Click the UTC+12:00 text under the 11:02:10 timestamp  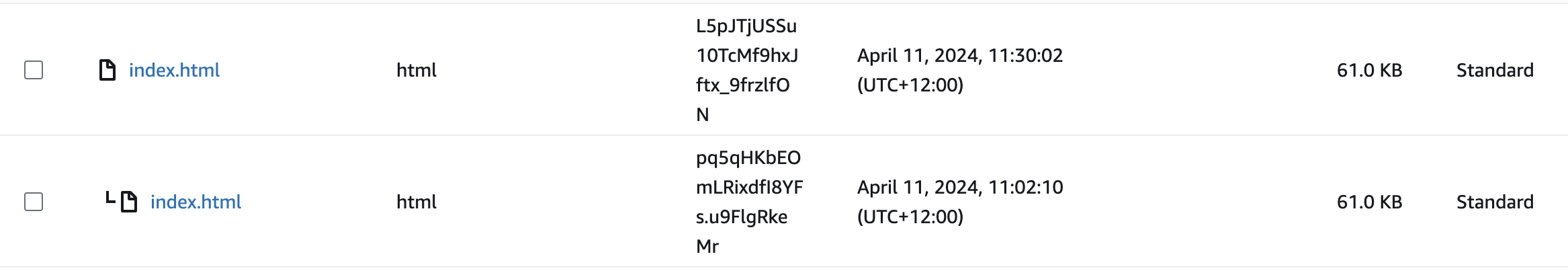pos(910,216)
